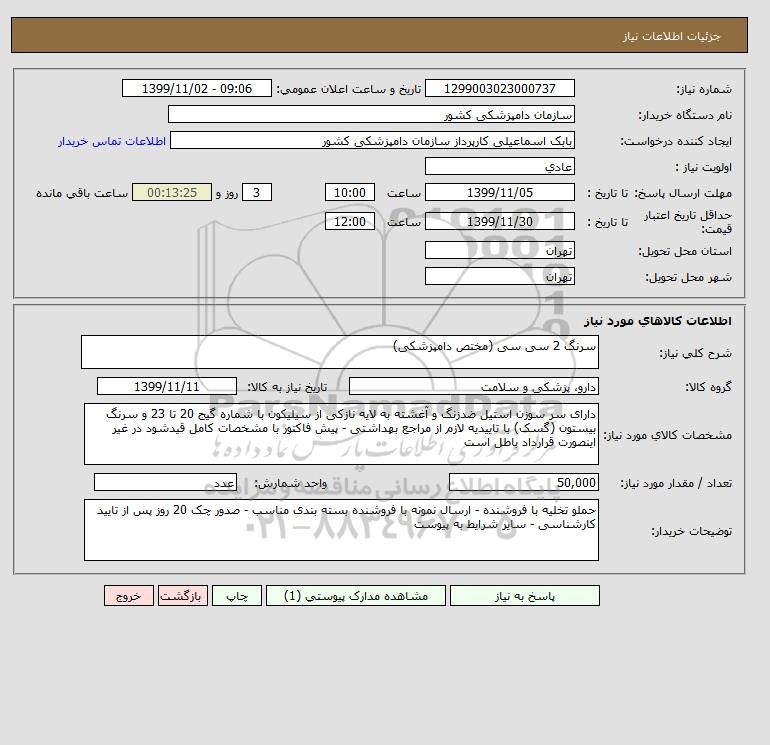Click price validity hour 12:00

coord(350,221)
